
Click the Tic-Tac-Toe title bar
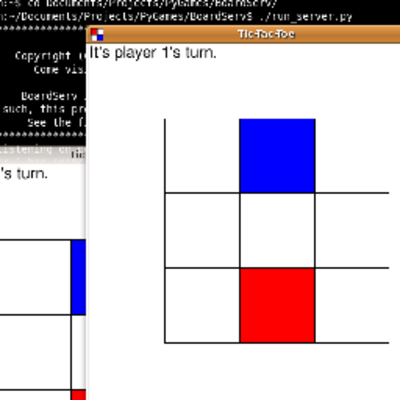[x=243, y=34]
